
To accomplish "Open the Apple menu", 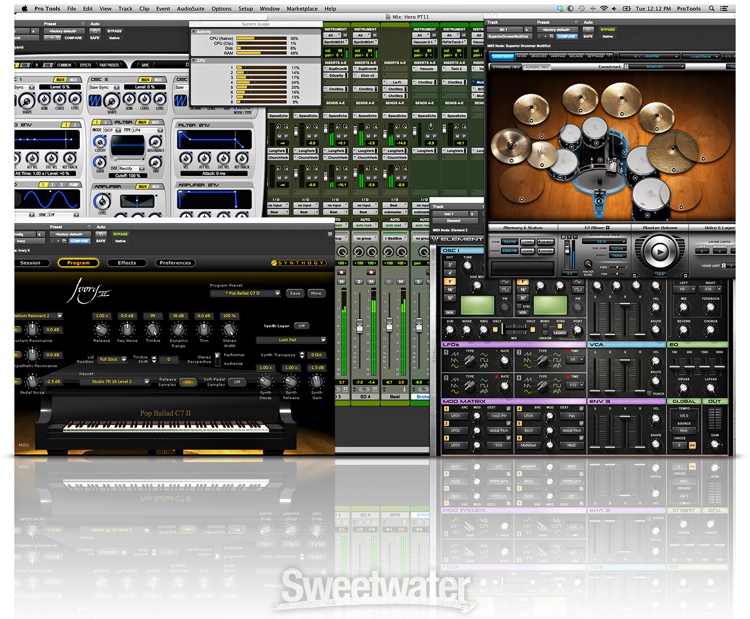I will tap(24, 8).
